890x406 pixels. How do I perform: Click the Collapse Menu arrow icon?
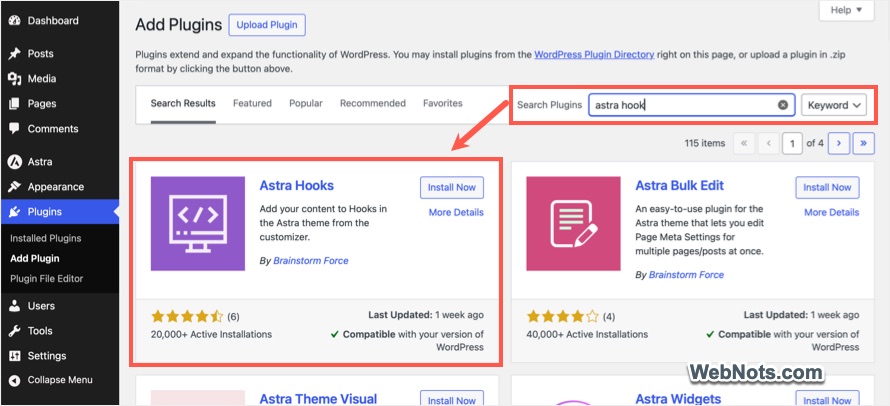[15, 380]
